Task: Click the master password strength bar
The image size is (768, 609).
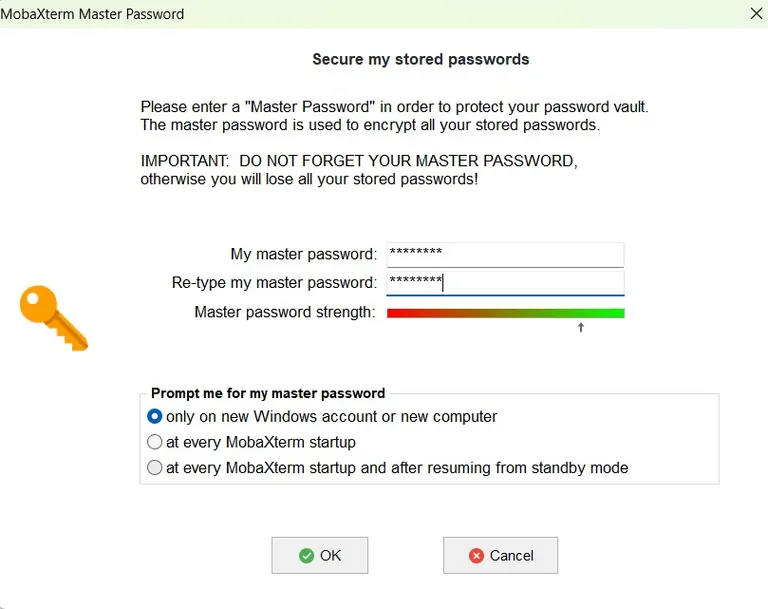Action: click(x=505, y=313)
